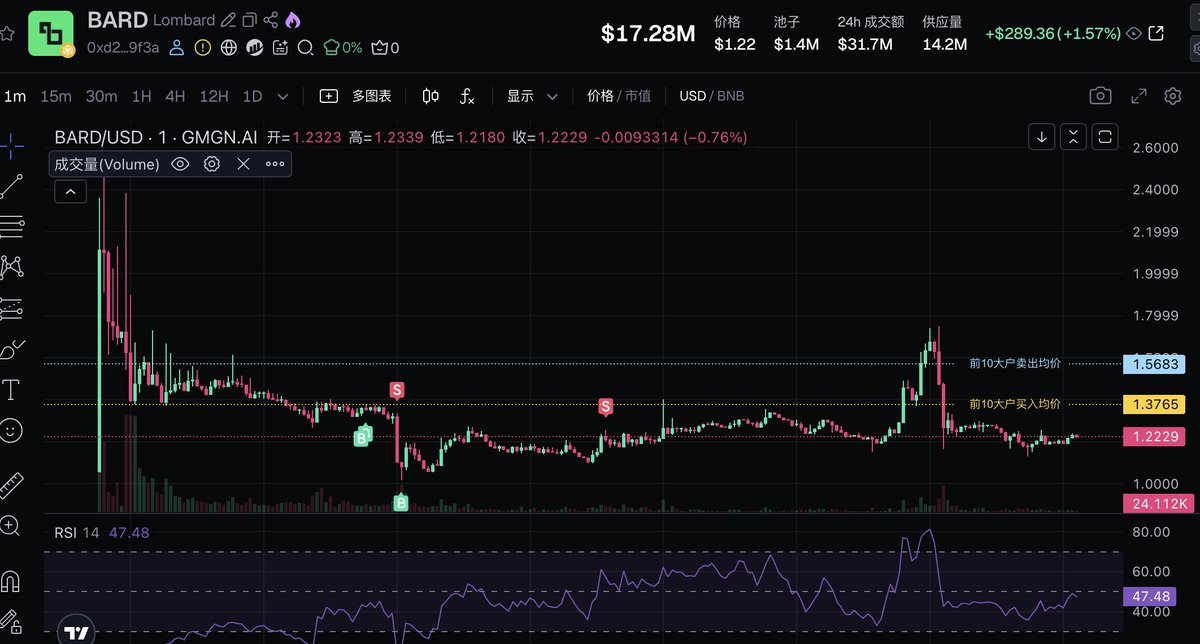Image resolution: width=1200 pixels, height=644 pixels.
Task: Select the horizontal lines Fibonacci tool
Action: point(12,227)
